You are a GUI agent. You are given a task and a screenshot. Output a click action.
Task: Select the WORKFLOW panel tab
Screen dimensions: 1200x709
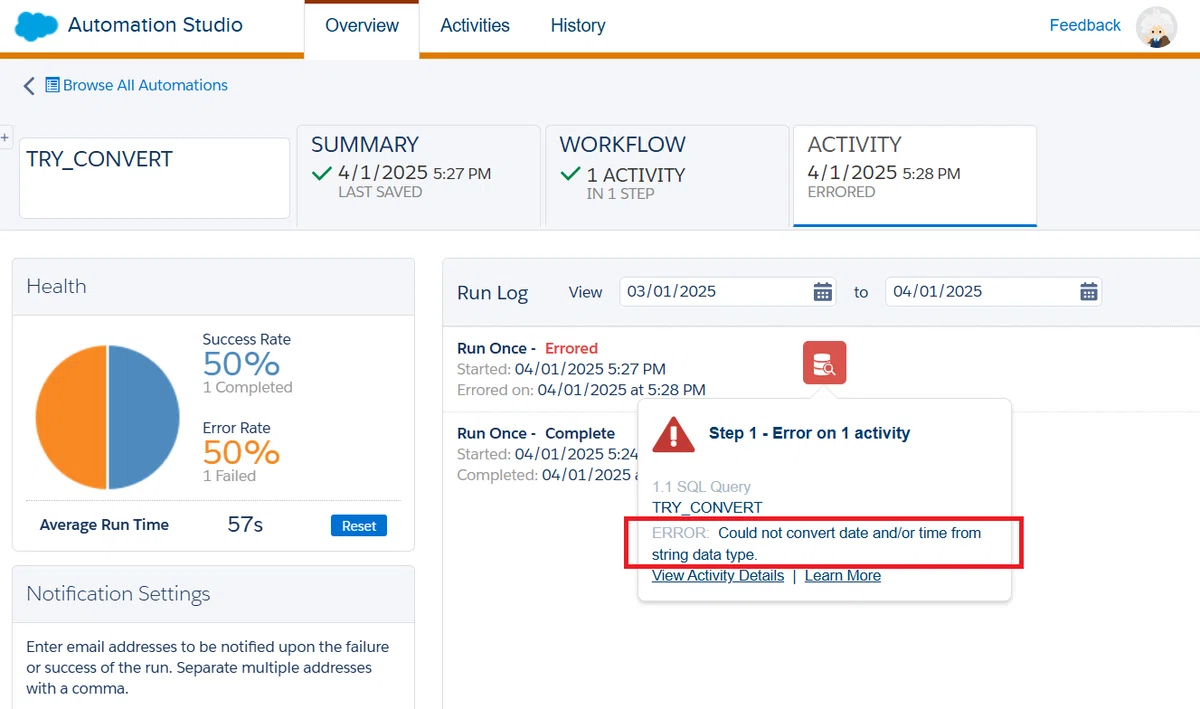tap(667, 175)
